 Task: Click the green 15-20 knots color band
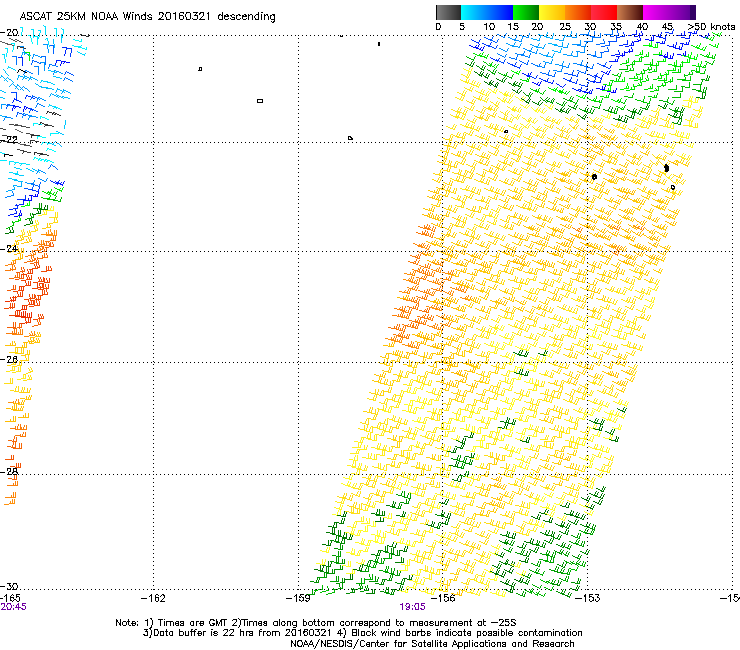[526, 12]
